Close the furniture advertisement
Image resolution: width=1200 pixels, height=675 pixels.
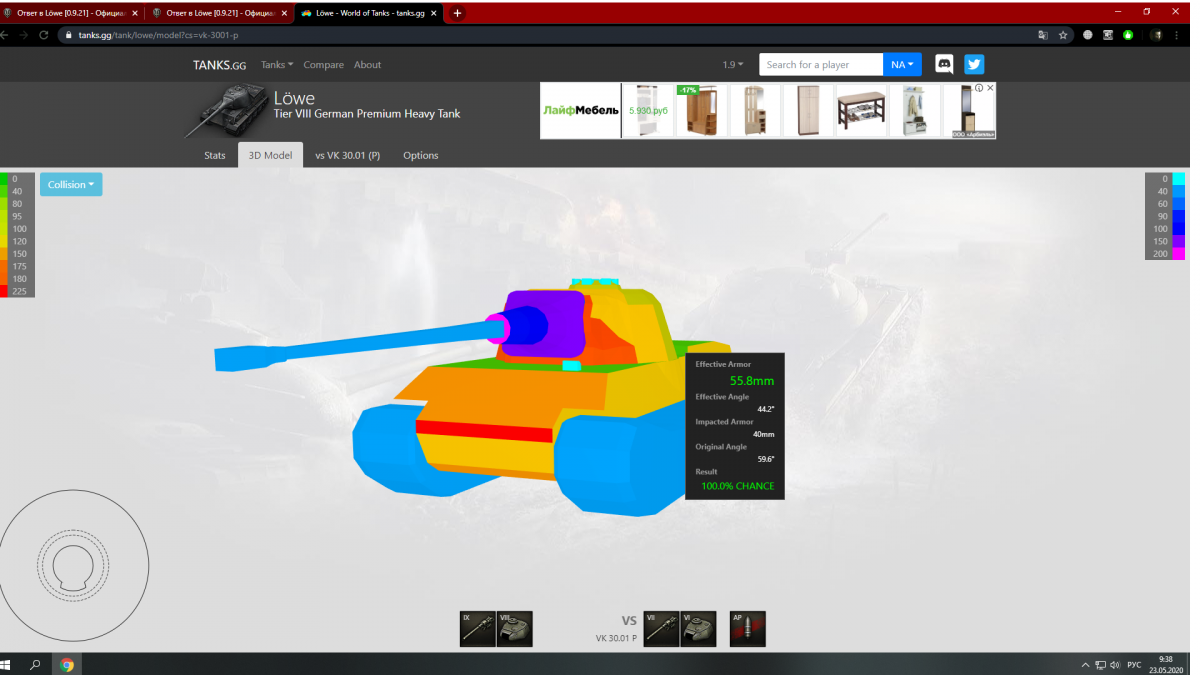(x=991, y=88)
